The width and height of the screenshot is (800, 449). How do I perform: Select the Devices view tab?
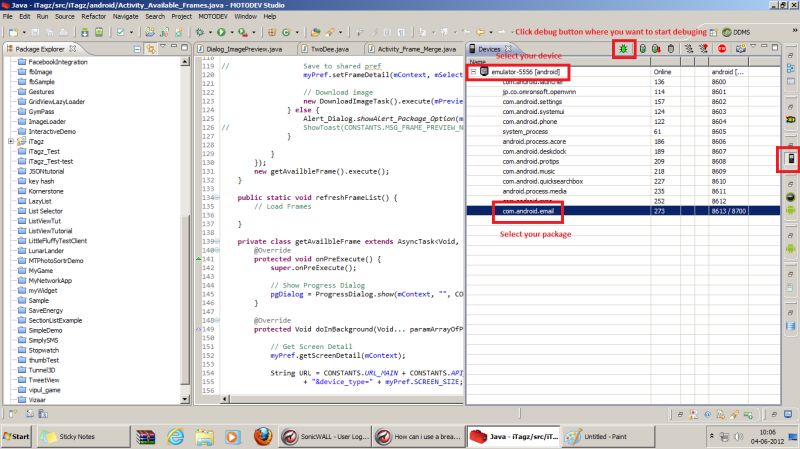(x=489, y=49)
